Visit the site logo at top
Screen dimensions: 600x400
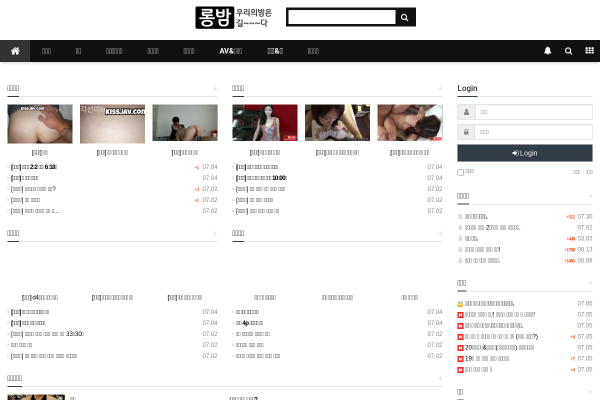[x=233, y=17]
